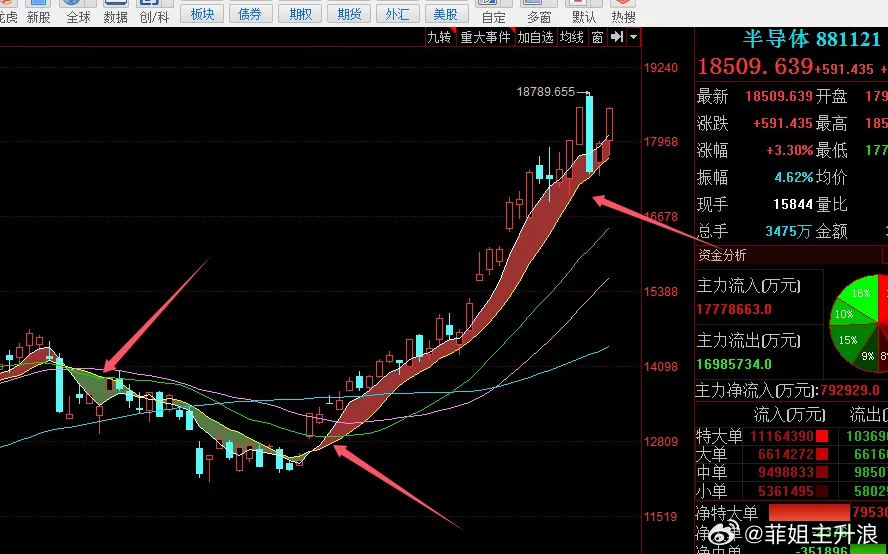Click the 11519 price axis label
888x554 pixels.
point(661,517)
